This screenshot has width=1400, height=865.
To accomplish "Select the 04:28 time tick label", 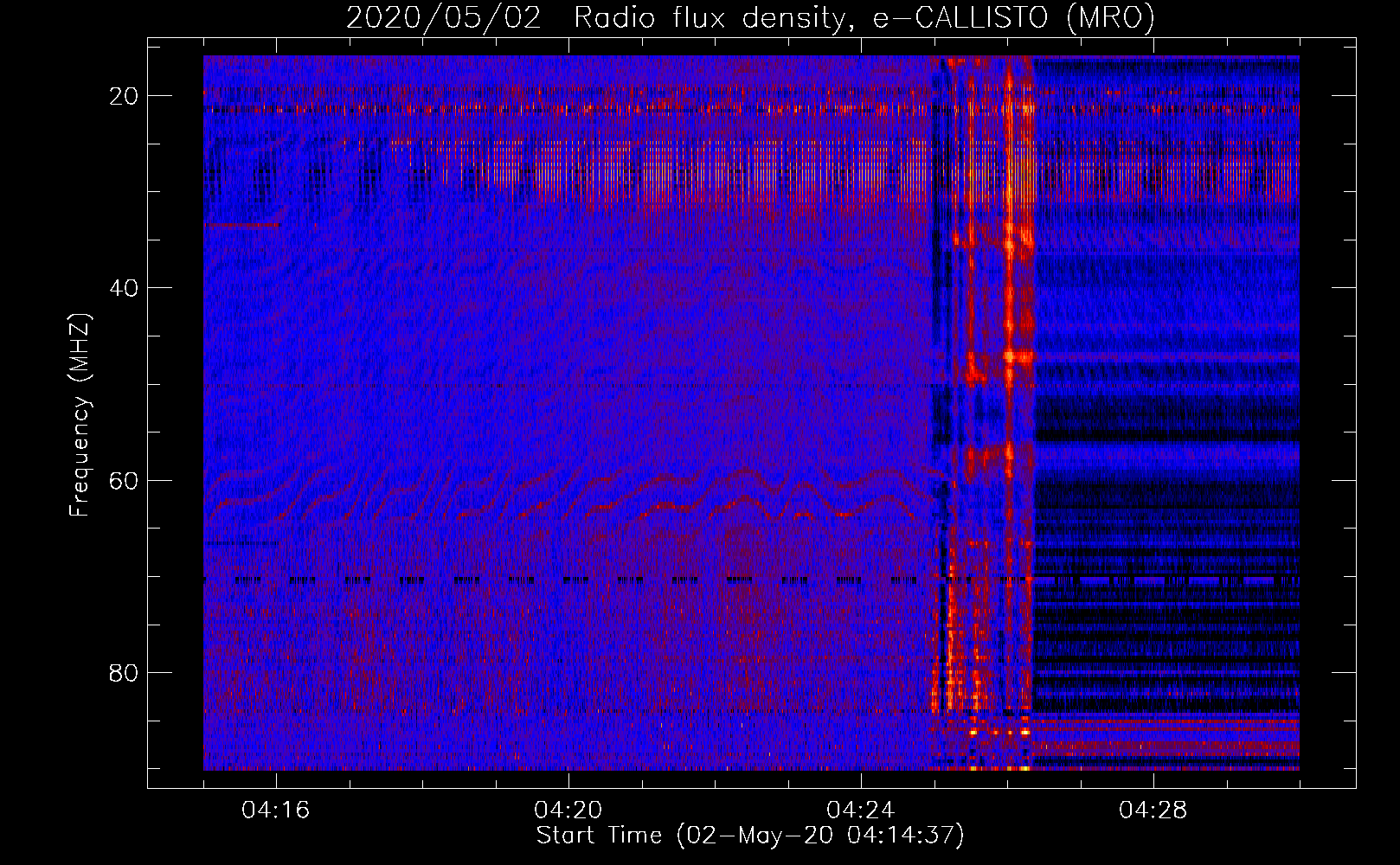I will tap(1153, 811).
